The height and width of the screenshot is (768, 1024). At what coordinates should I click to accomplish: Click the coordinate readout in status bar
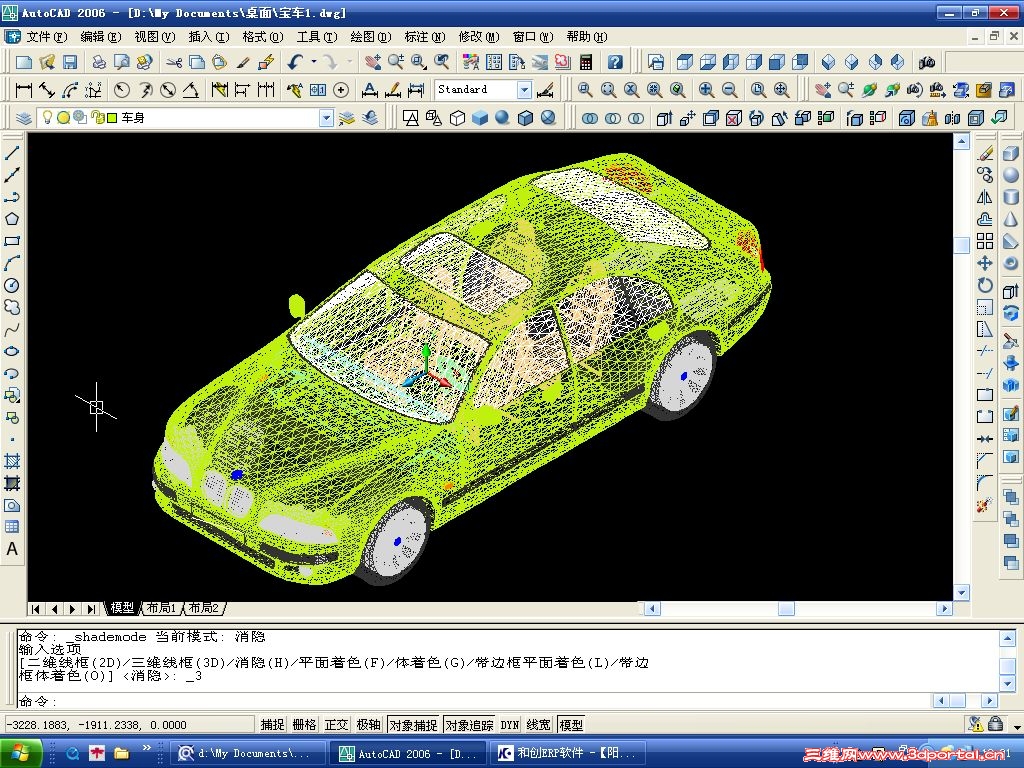pos(129,725)
